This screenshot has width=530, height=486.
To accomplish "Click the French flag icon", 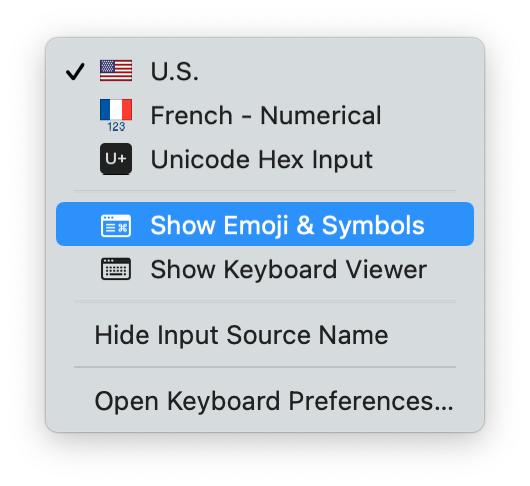I will (116, 110).
